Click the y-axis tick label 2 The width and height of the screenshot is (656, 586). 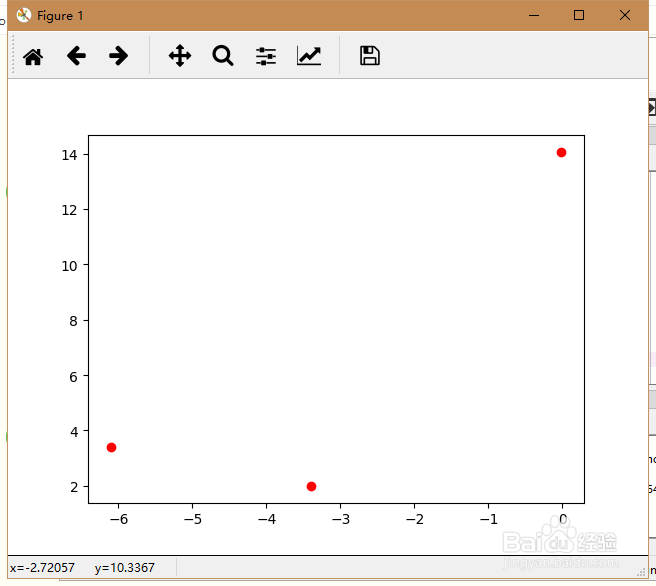click(74, 487)
